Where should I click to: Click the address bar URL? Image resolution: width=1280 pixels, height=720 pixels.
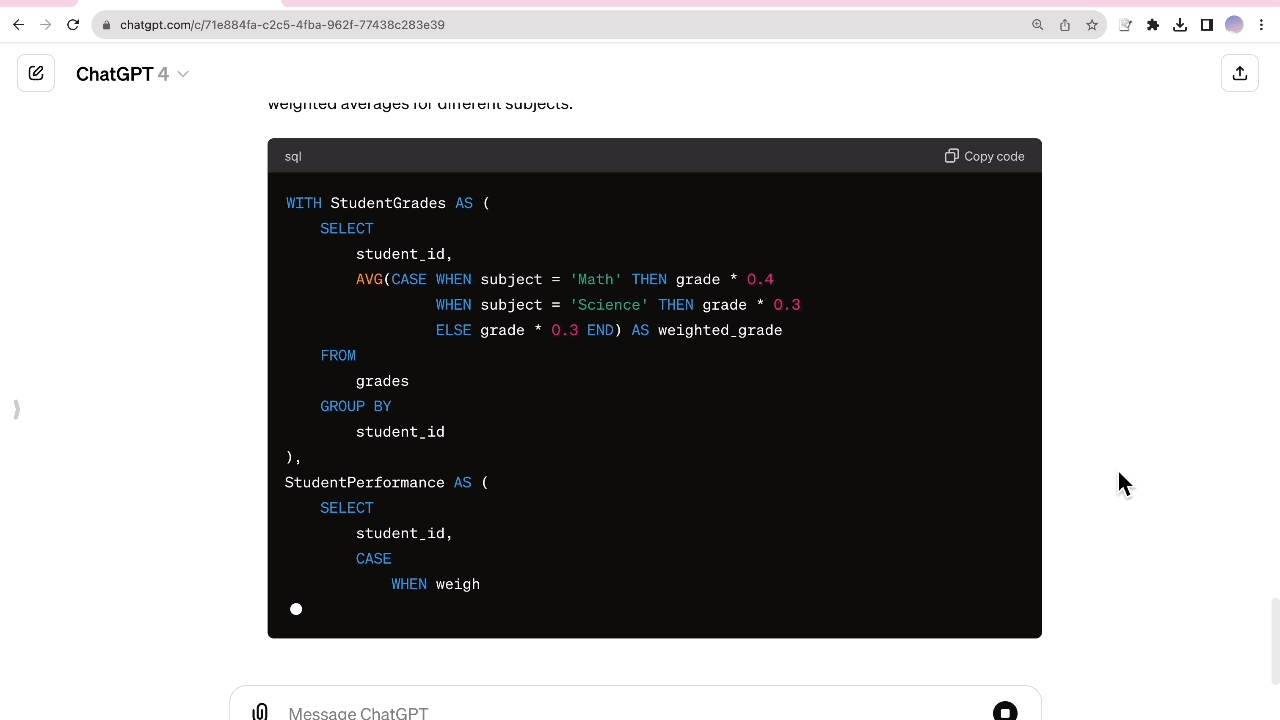coord(282,25)
